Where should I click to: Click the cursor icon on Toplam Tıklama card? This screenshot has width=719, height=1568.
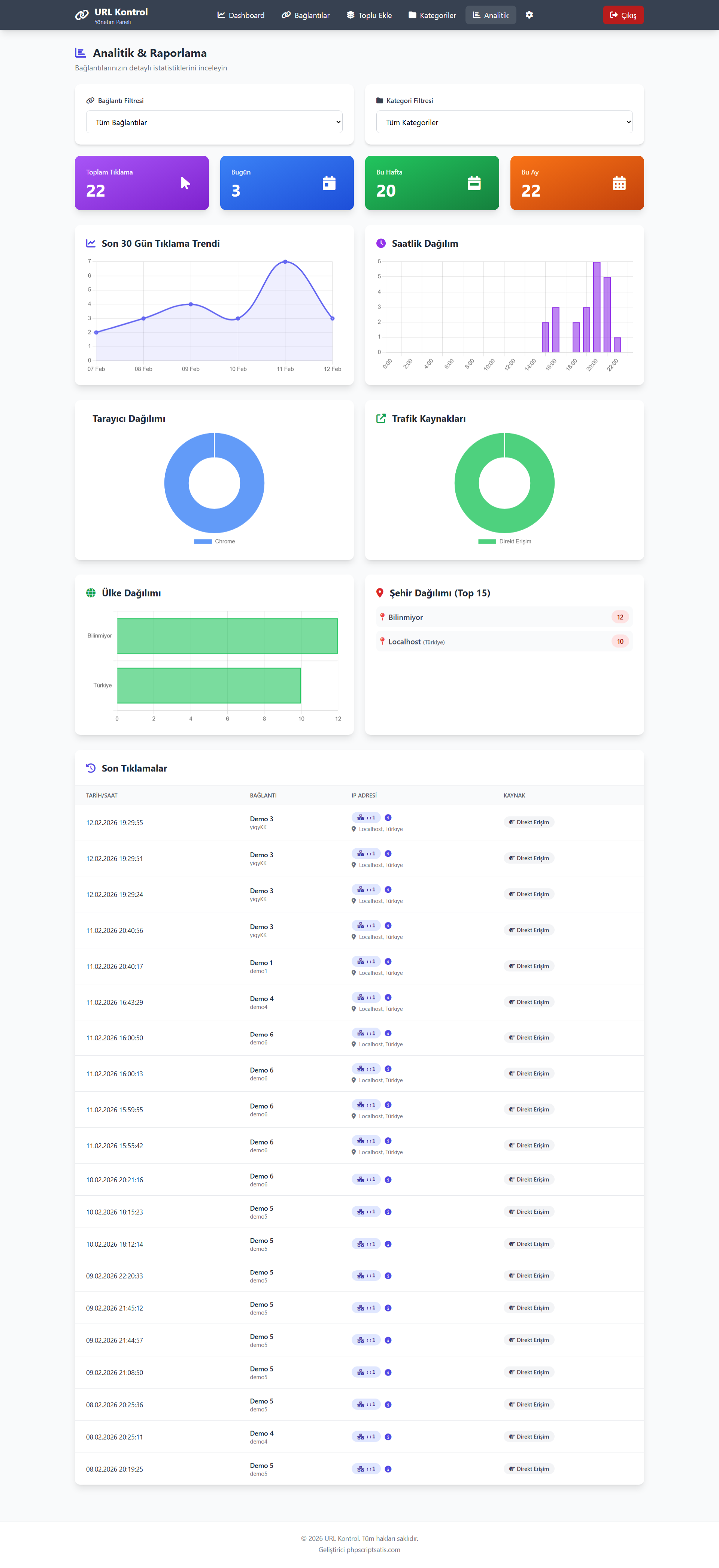pyautogui.click(x=186, y=183)
